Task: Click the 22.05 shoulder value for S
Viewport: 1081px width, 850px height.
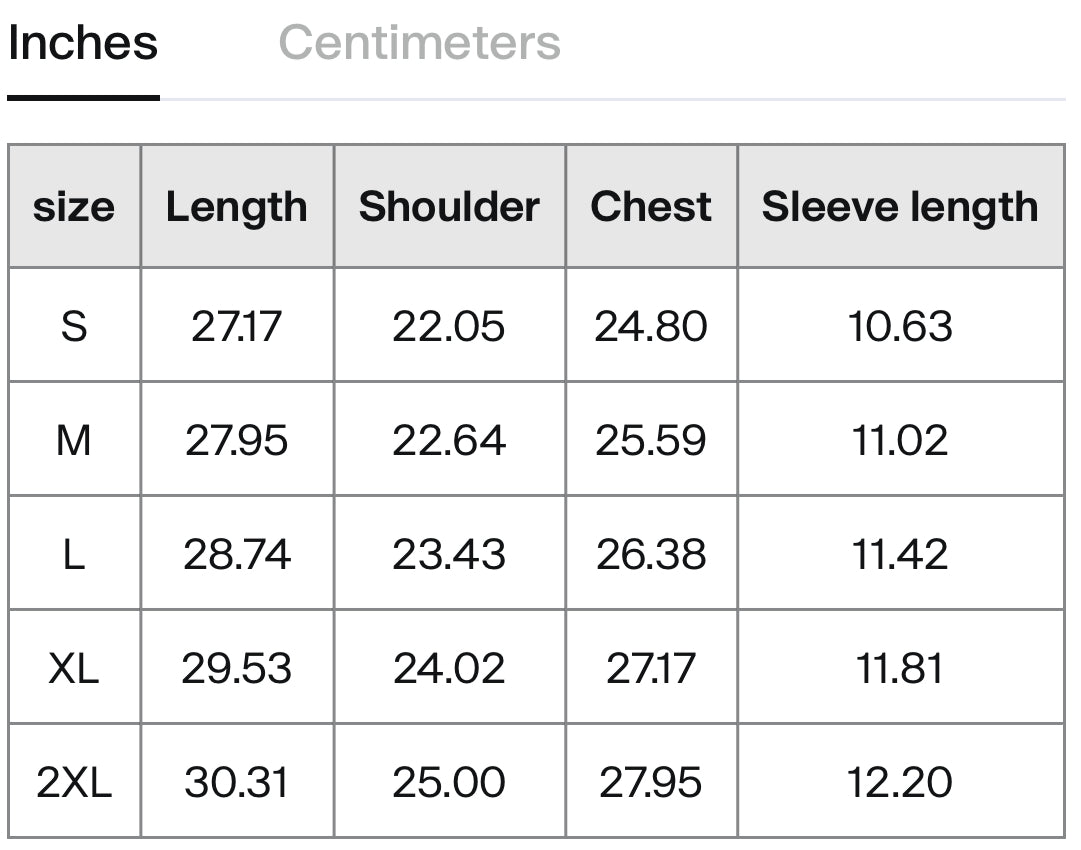Action: pyautogui.click(x=449, y=326)
